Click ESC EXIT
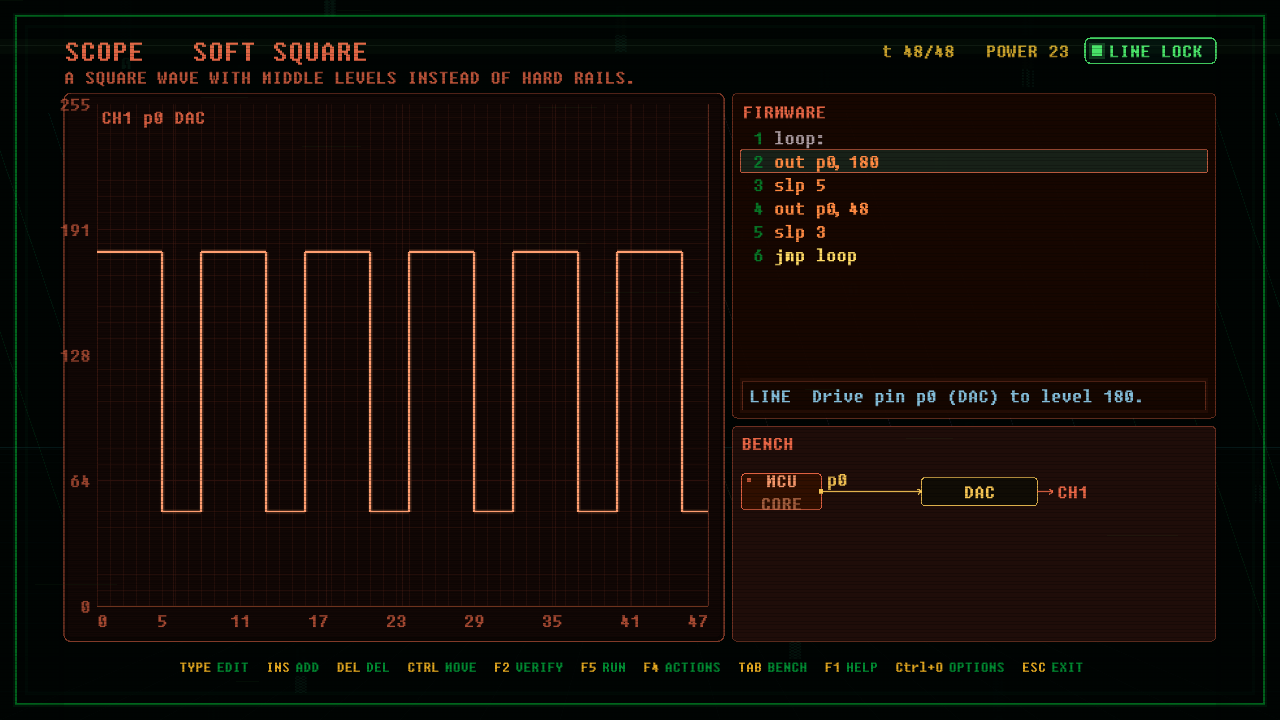Image resolution: width=1280 pixels, height=720 pixels. (x=1053, y=667)
